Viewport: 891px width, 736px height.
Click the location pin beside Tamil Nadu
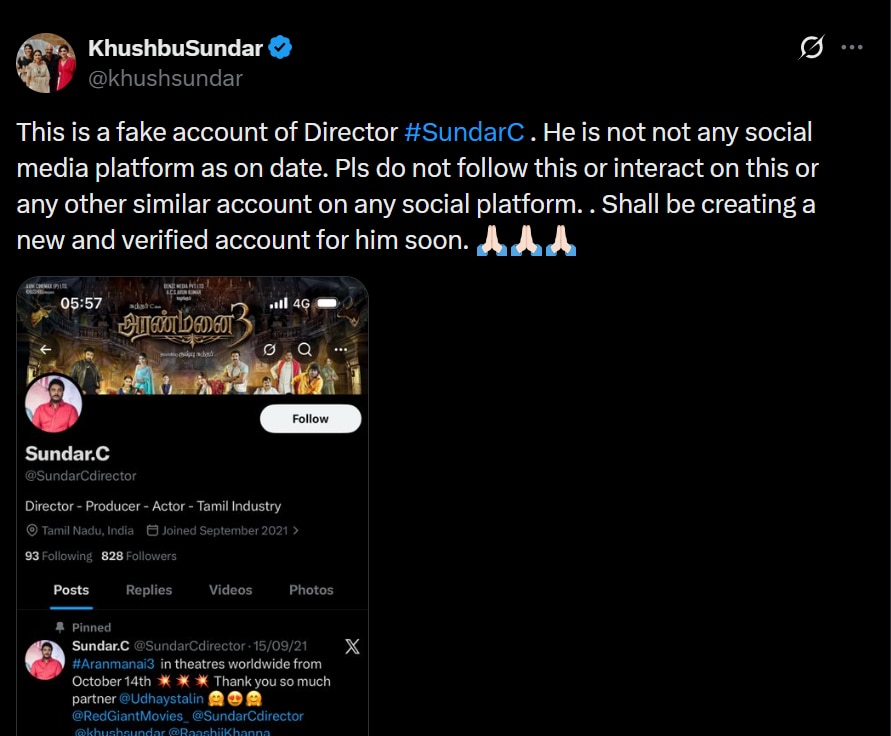[x=32, y=531]
